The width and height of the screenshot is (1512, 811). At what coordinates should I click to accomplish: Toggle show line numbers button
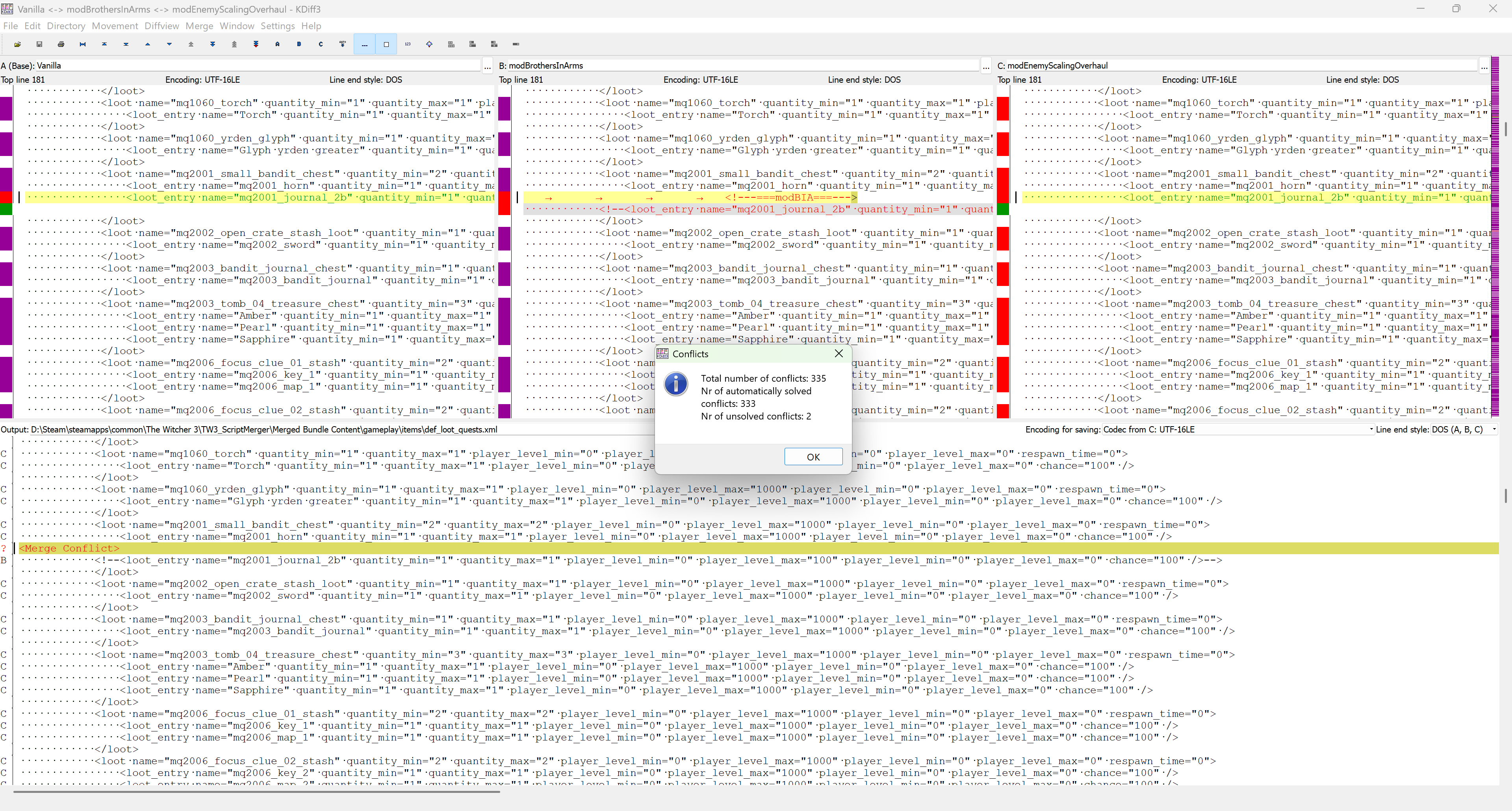pos(408,44)
